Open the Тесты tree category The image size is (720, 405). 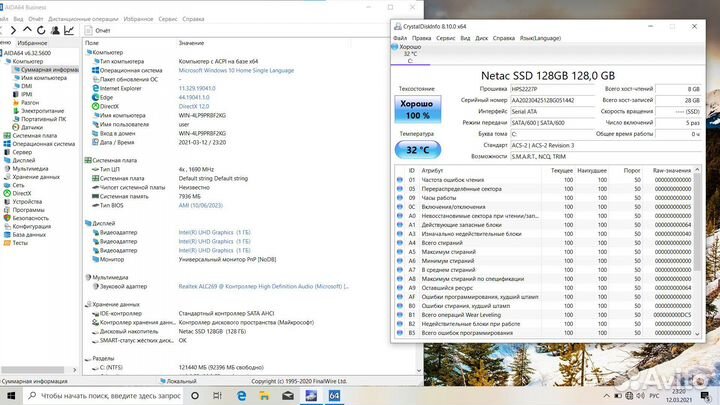click(16, 243)
